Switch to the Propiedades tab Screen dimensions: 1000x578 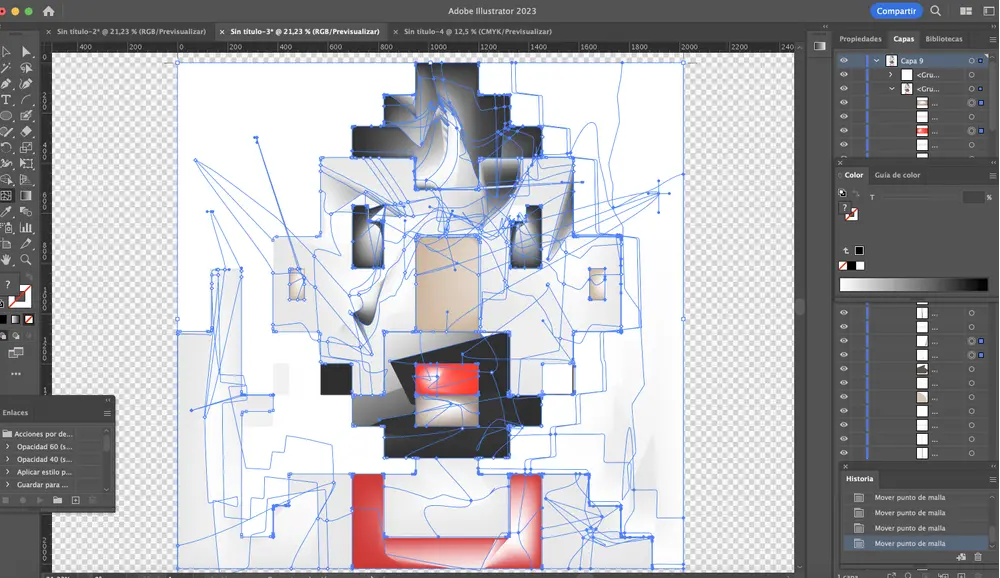coord(860,39)
